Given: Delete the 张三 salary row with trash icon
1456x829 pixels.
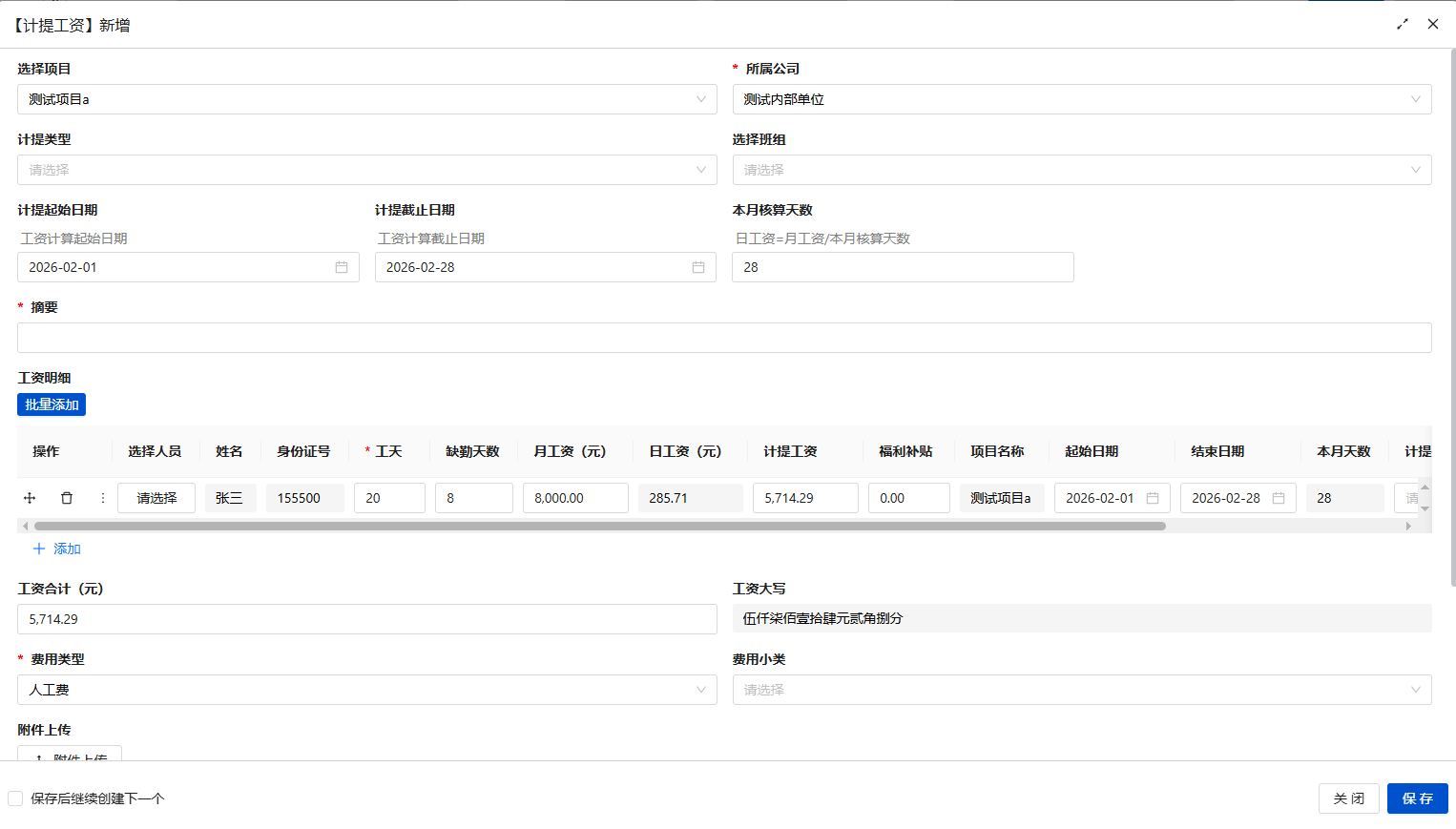Looking at the screenshot, I should 67,498.
